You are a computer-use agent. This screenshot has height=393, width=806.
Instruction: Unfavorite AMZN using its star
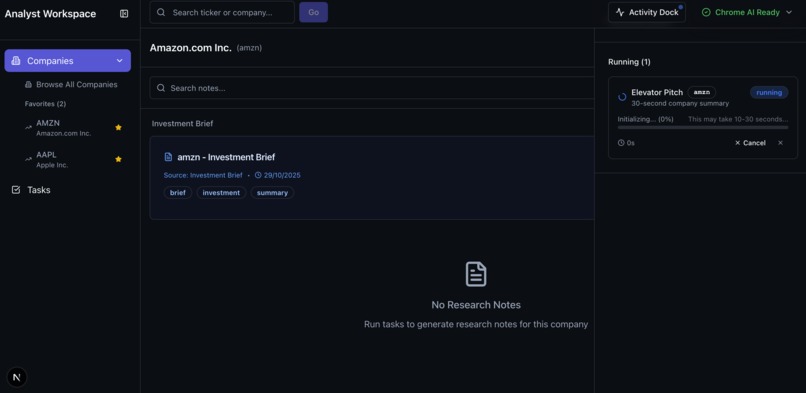118,127
